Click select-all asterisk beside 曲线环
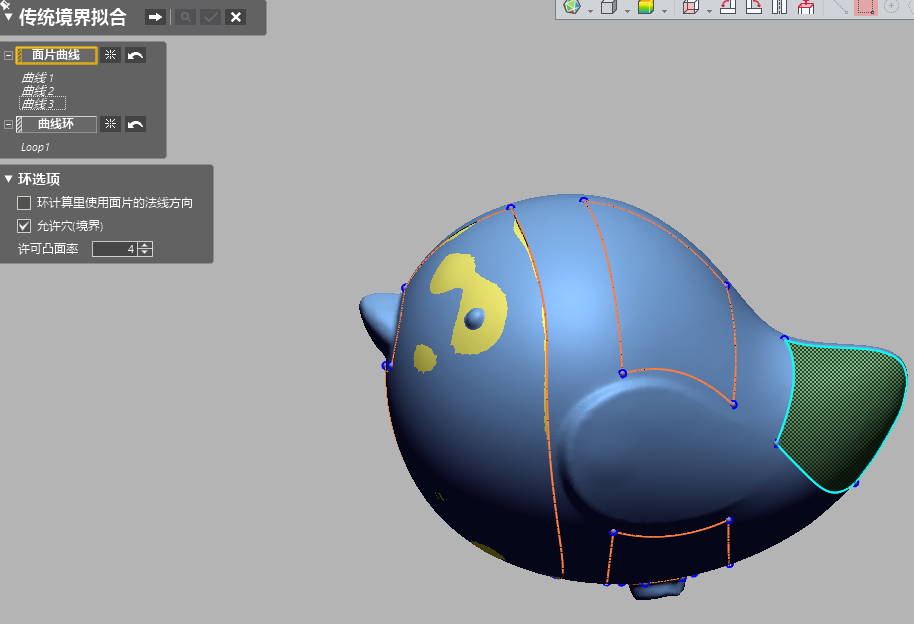This screenshot has height=624, width=914. [110, 124]
